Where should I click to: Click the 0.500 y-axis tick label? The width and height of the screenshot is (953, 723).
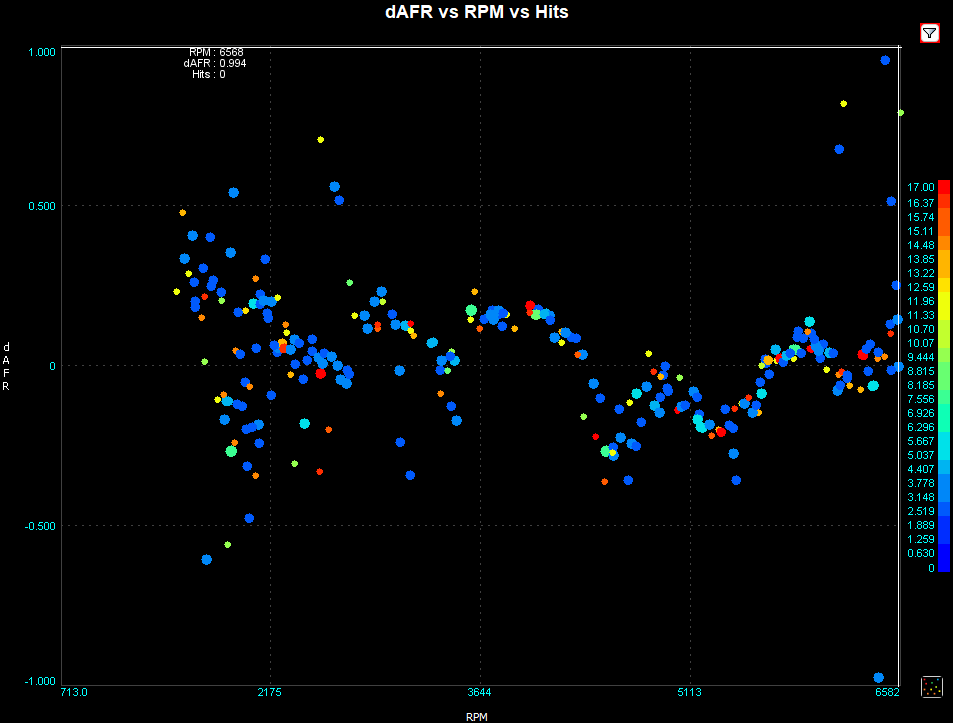(x=42, y=207)
